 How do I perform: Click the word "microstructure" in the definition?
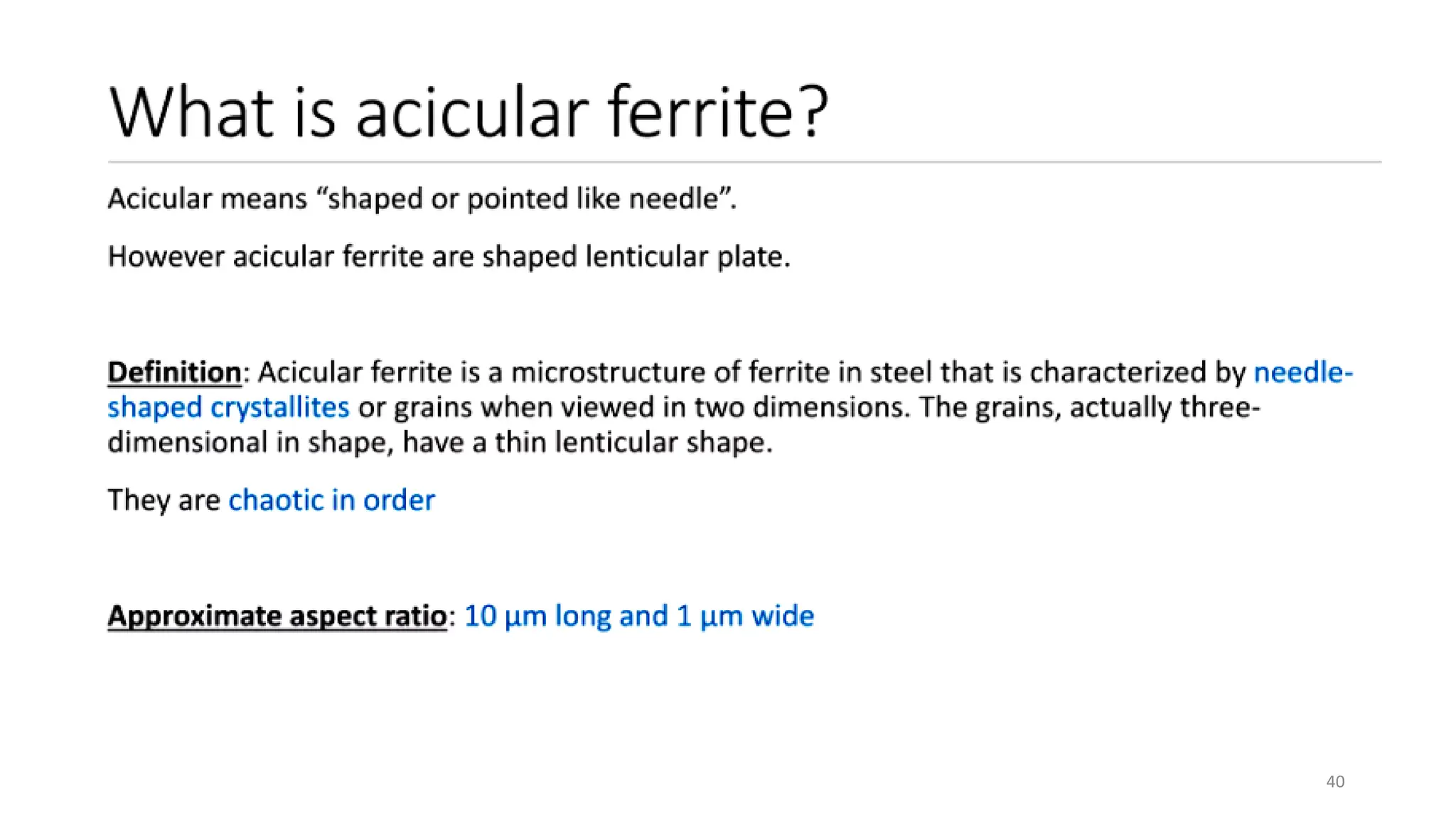coord(608,373)
